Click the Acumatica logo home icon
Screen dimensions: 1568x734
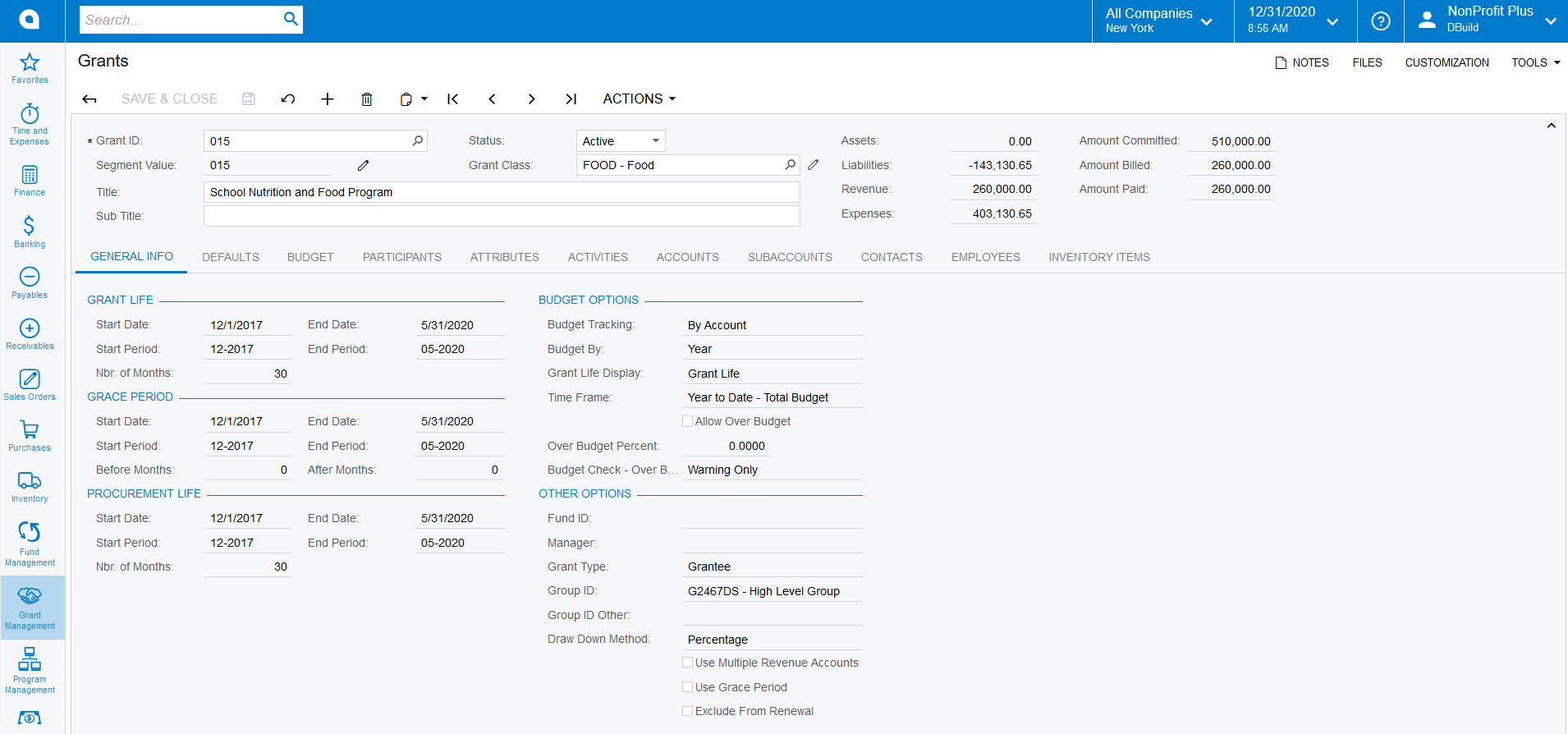pyautogui.click(x=30, y=20)
